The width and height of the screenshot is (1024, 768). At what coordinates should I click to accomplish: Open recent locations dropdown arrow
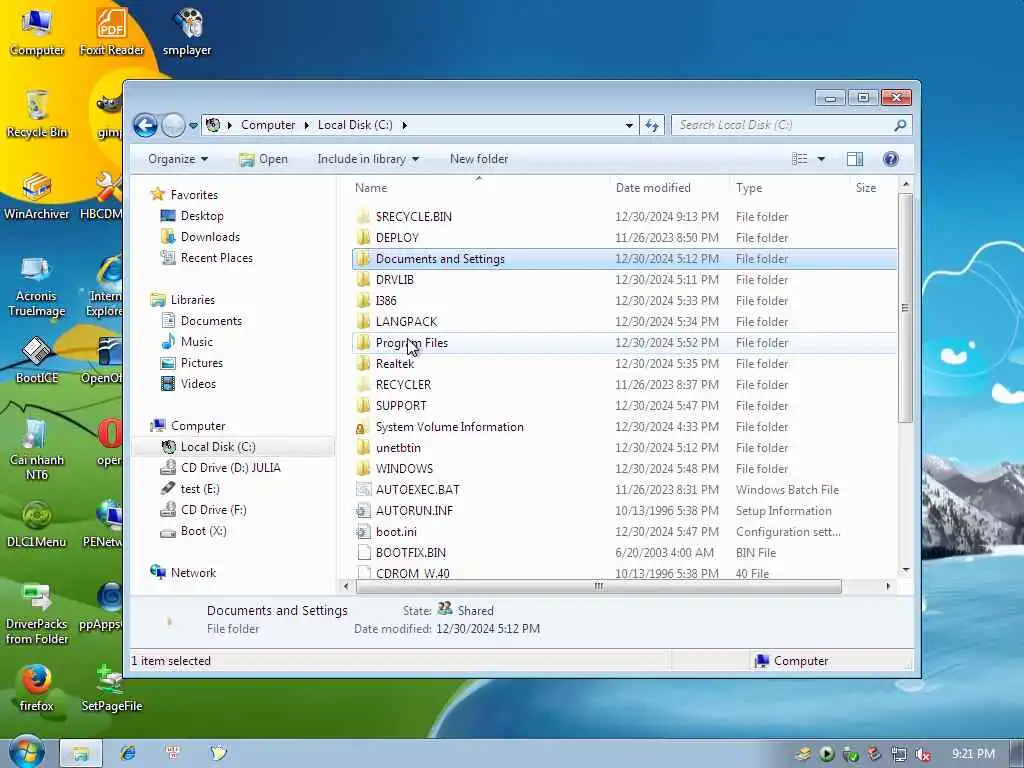pos(193,125)
